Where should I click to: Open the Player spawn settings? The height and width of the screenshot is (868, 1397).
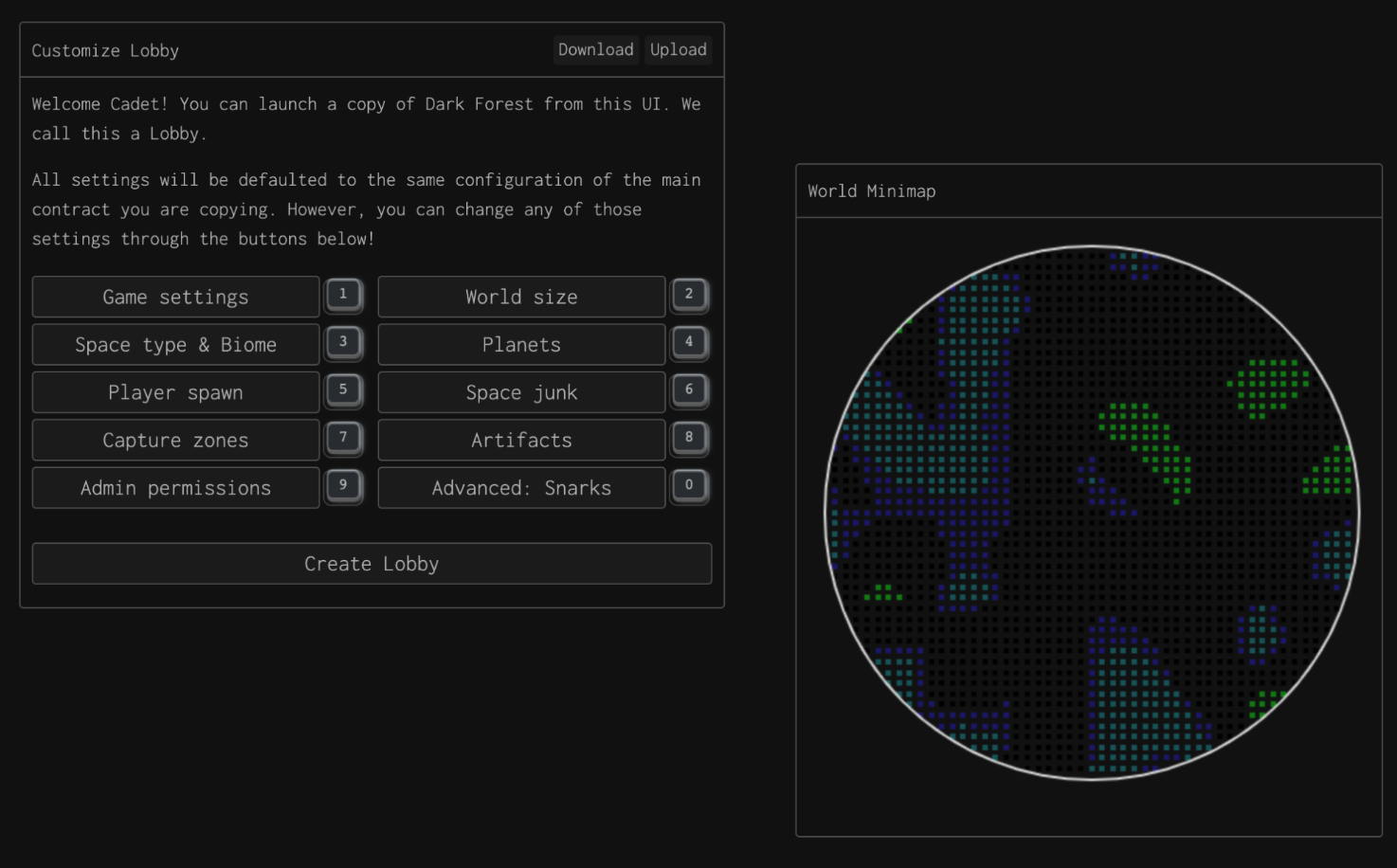point(175,392)
